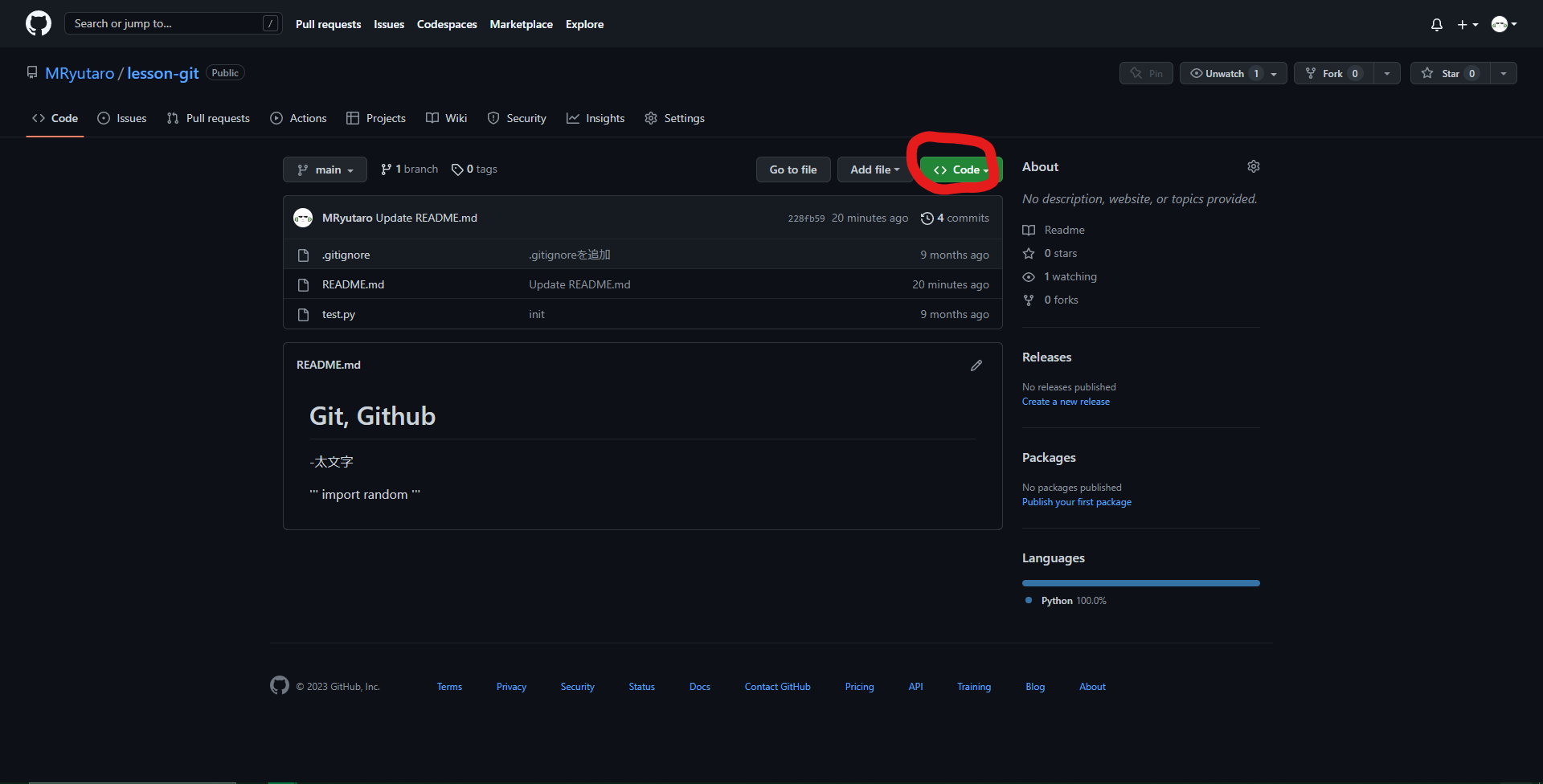1543x784 pixels.
Task: Open Contact GitHub footer link
Action: tap(778, 687)
